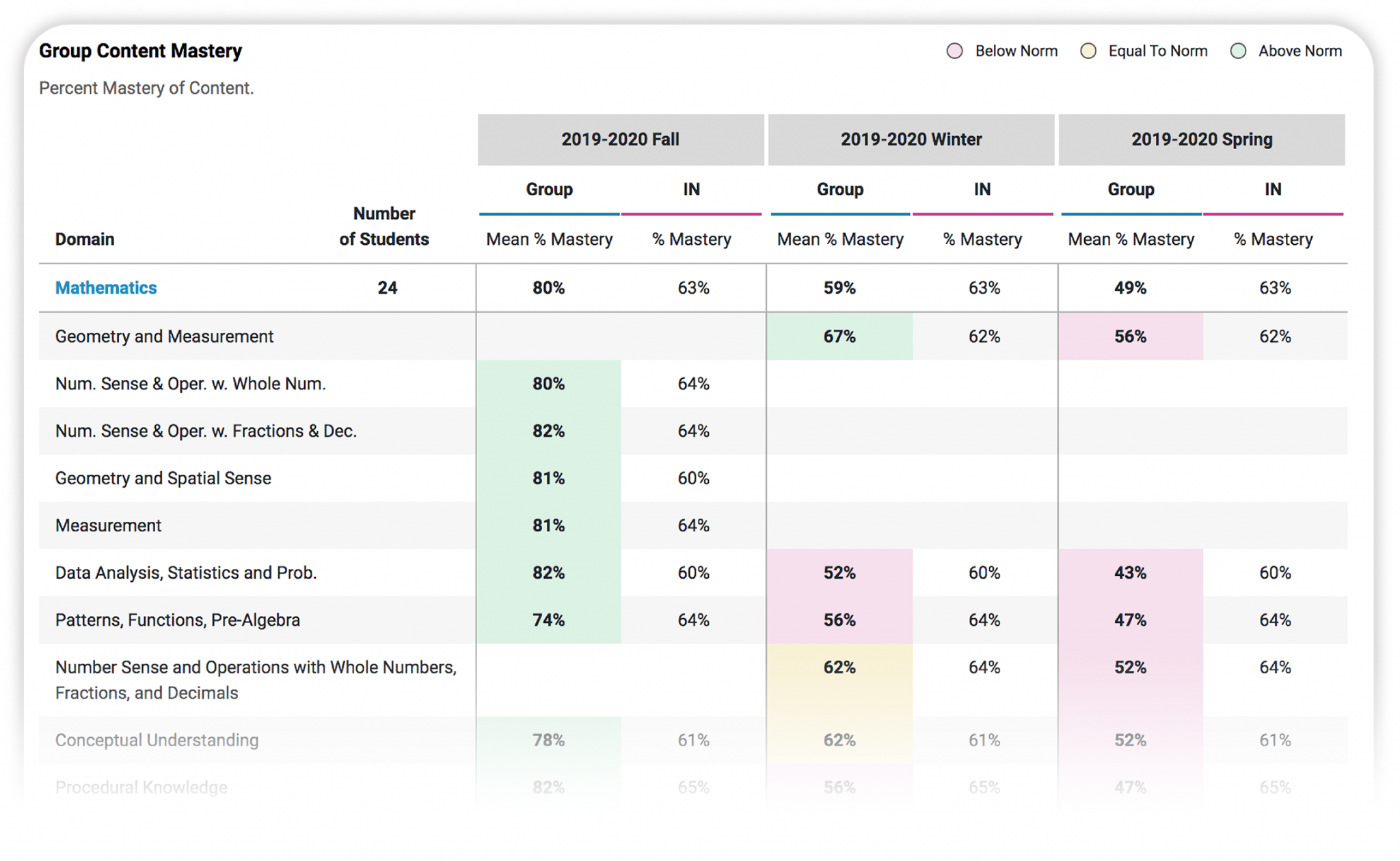Click the Number of Students header

384,226
